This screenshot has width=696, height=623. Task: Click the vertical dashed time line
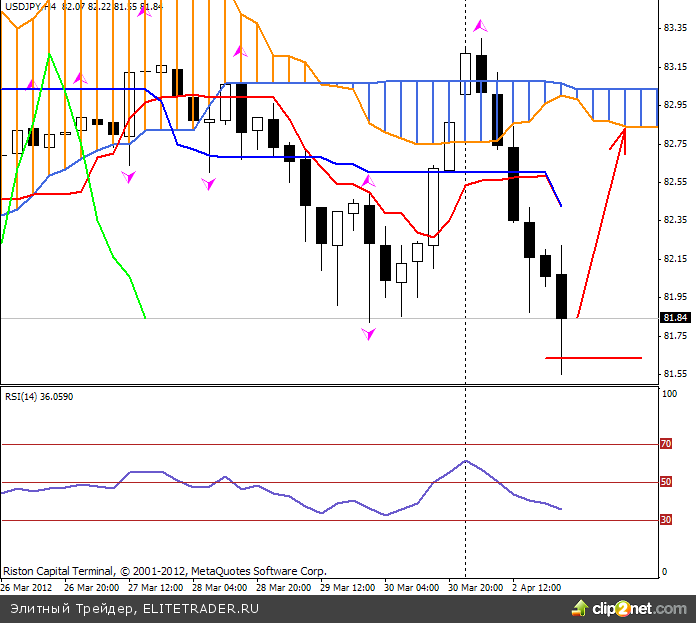(465, 300)
